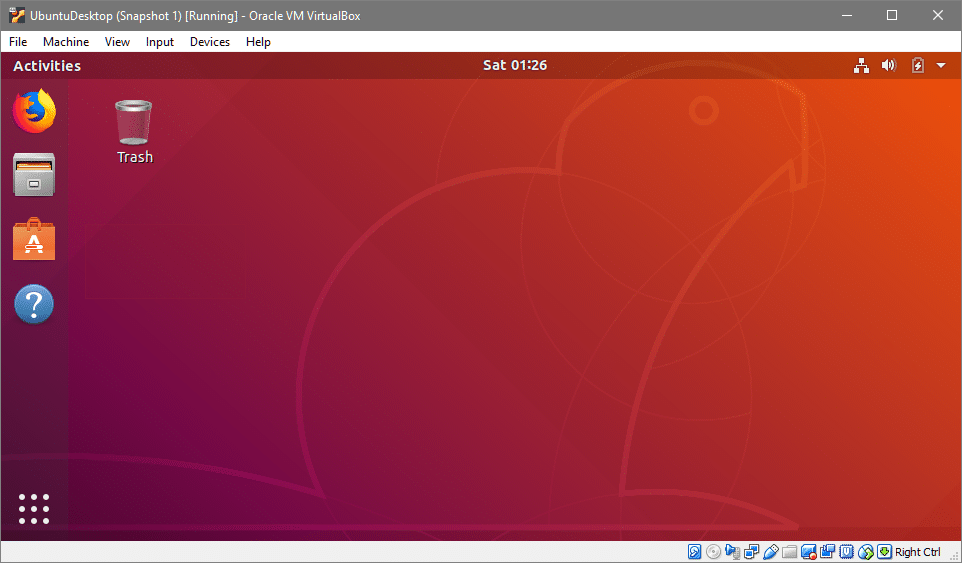
Task: Open the Input menu
Action: (160, 42)
